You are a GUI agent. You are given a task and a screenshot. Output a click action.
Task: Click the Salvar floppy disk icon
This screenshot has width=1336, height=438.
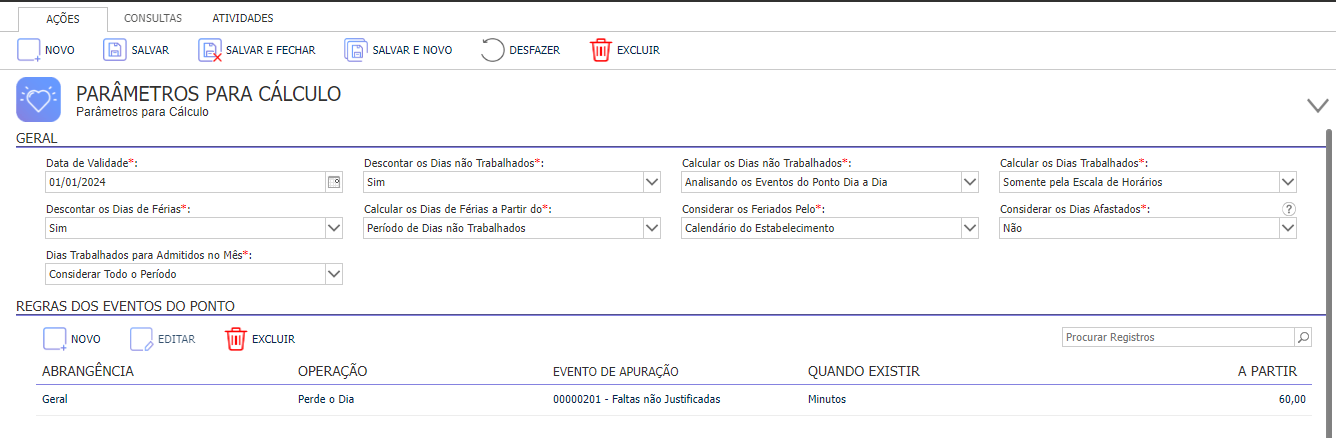(x=115, y=50)
